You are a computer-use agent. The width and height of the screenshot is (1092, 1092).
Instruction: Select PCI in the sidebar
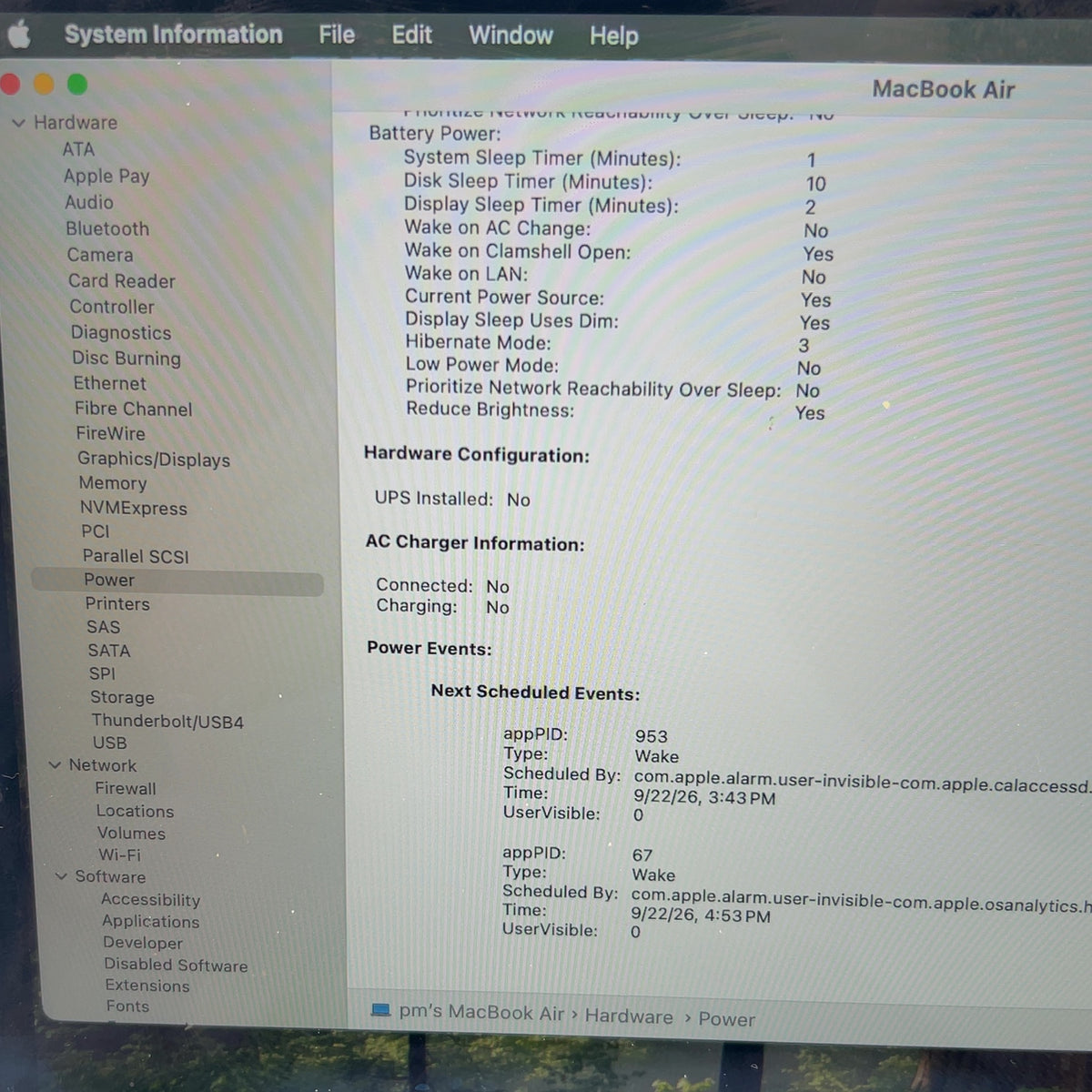(96, 531)
